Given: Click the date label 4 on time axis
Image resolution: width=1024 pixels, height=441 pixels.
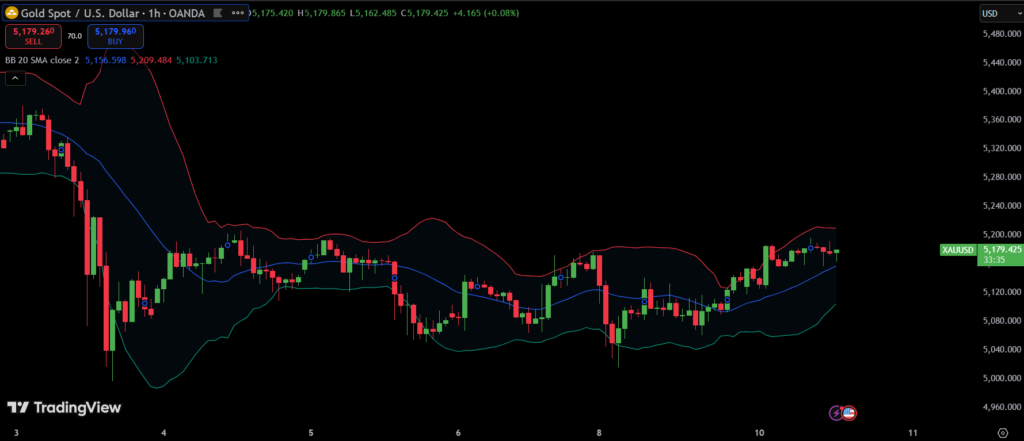Looking at the screenshot, I should (164, 433).
